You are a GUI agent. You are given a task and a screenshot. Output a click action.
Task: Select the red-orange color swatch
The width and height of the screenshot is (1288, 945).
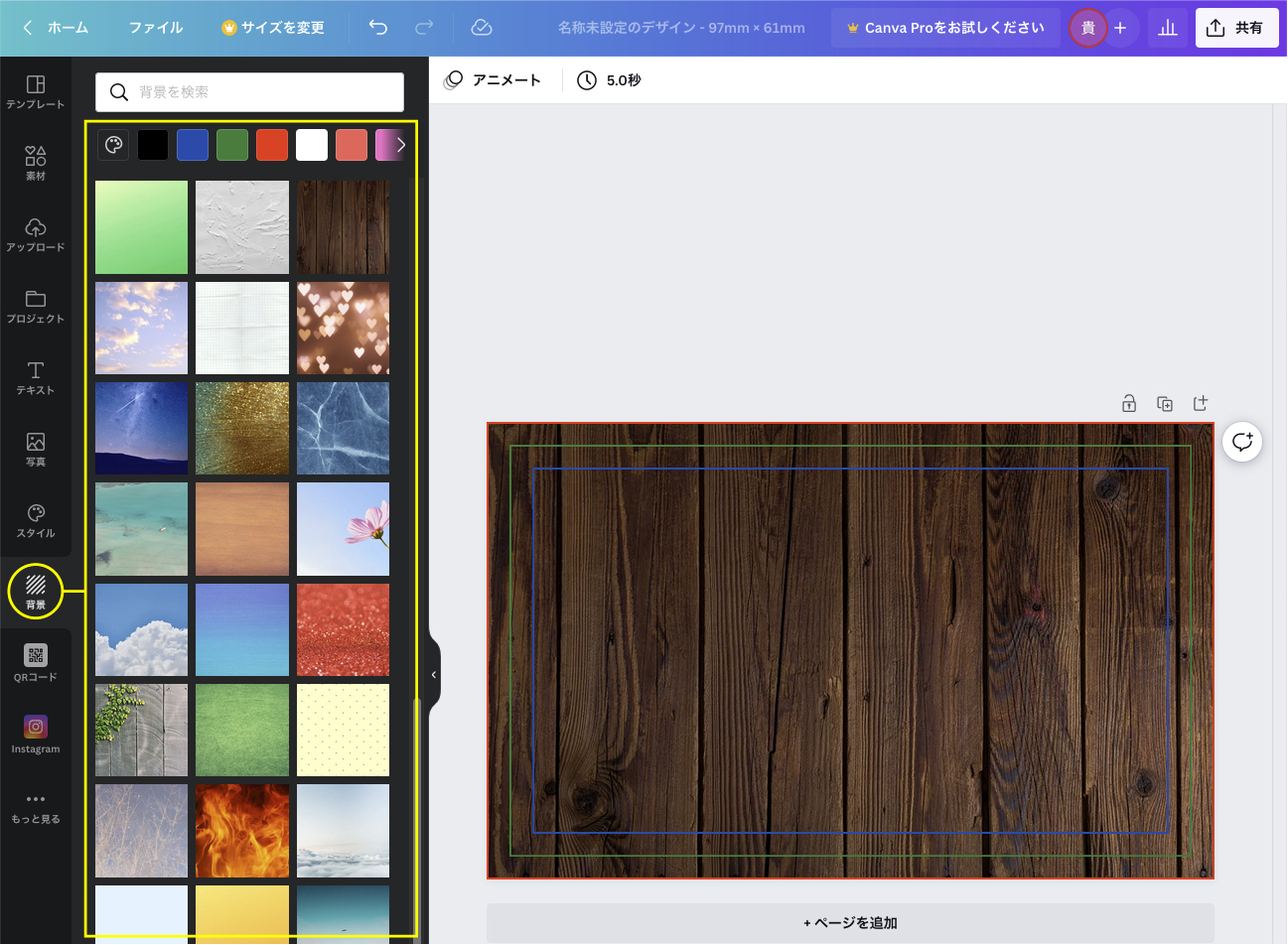[272, 145]
